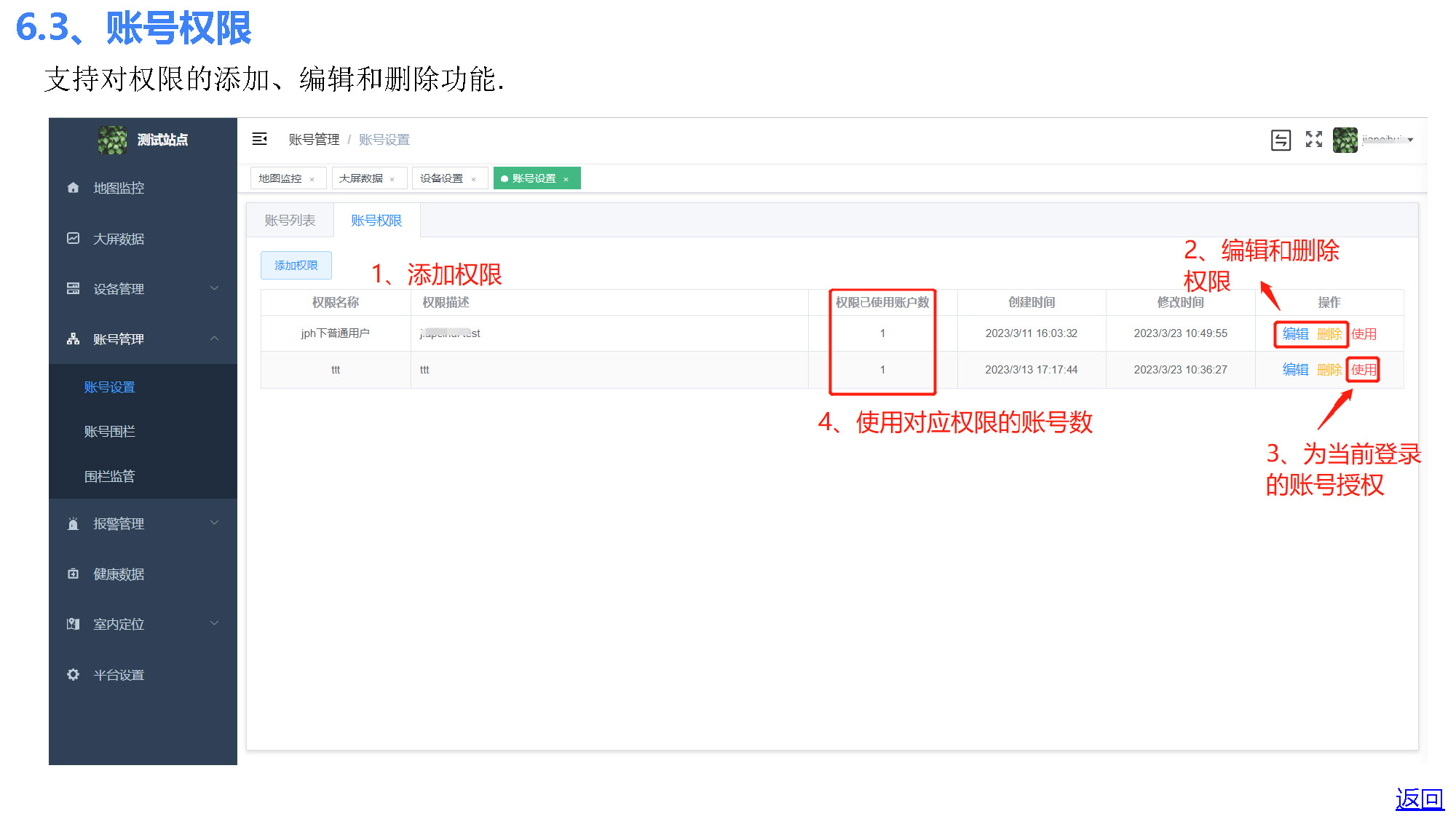Click creation time 2023/3/11 16:03:32
The width and height of the screenshot is (1456, 819).
coord(1032,333)
